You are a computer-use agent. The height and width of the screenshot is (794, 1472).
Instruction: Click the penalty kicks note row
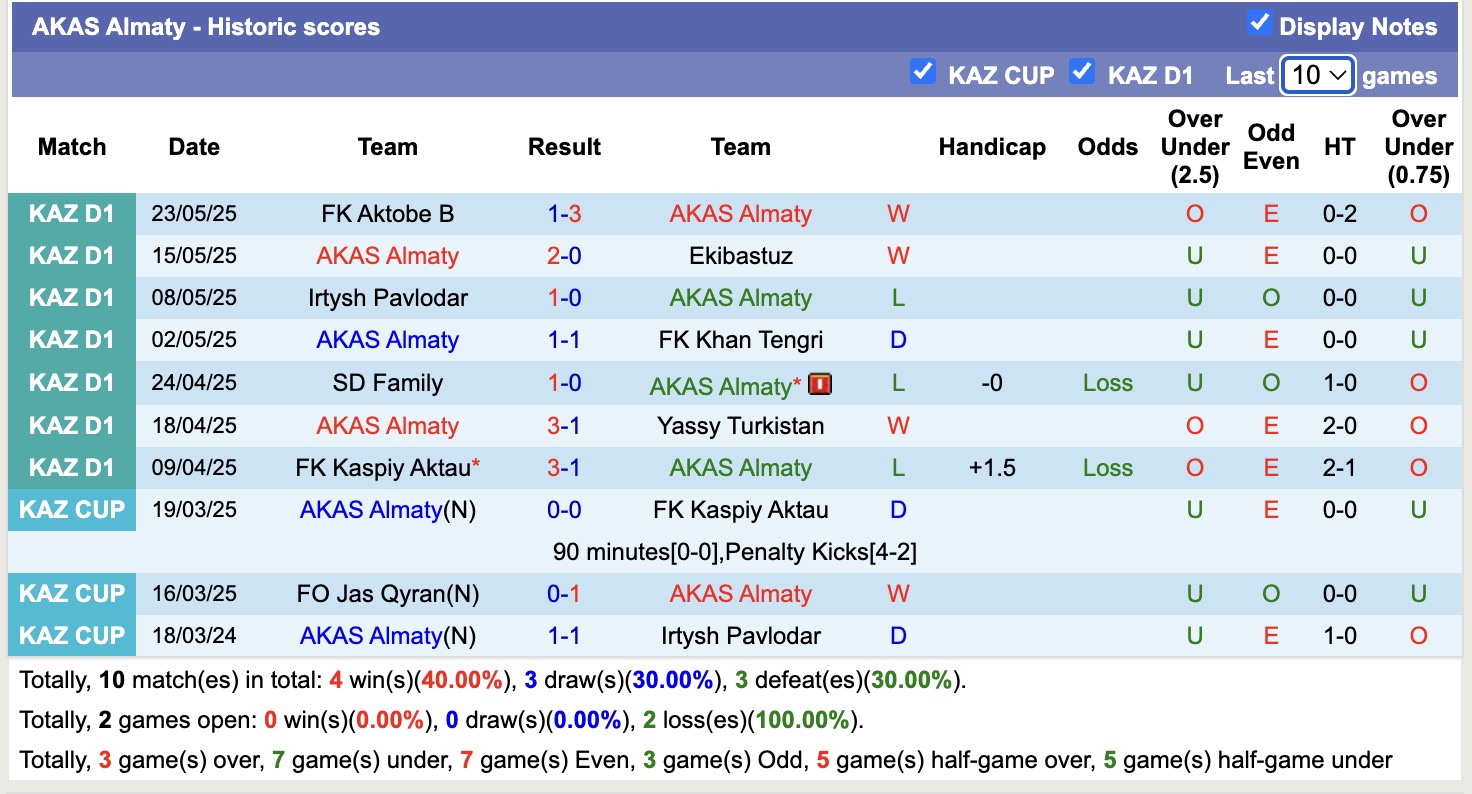[x=736, y=551]
